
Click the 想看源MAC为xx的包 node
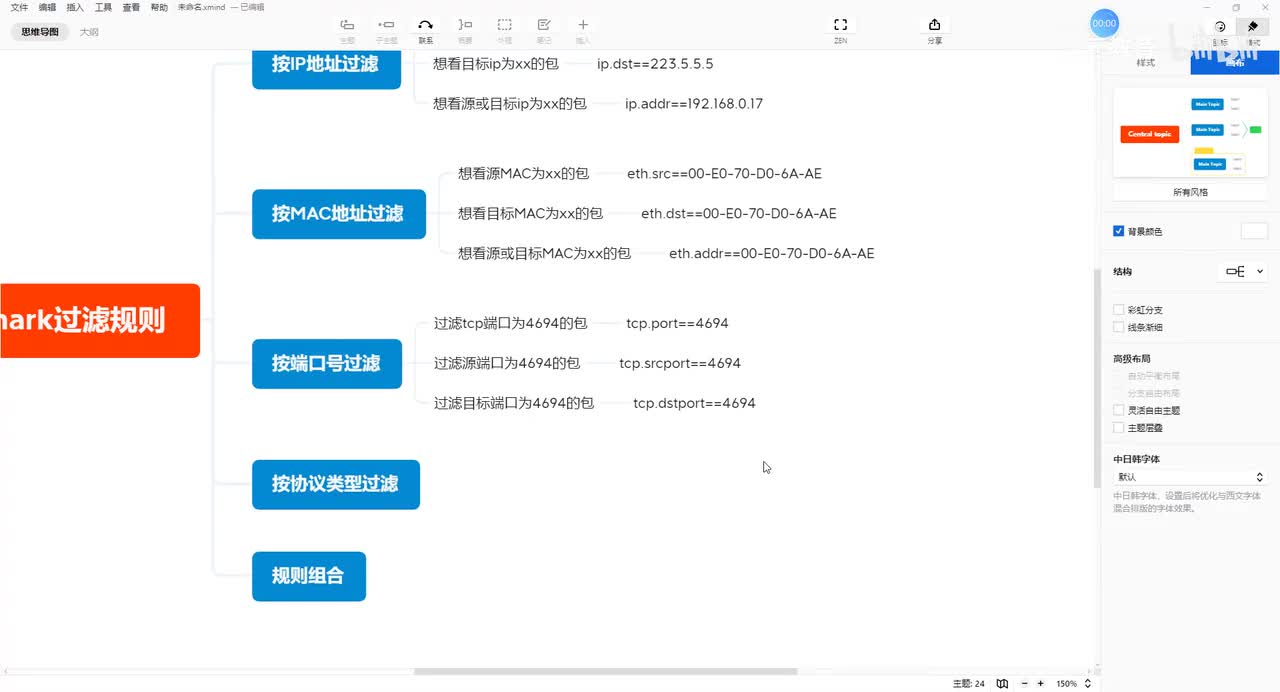[x=524, y=173]
